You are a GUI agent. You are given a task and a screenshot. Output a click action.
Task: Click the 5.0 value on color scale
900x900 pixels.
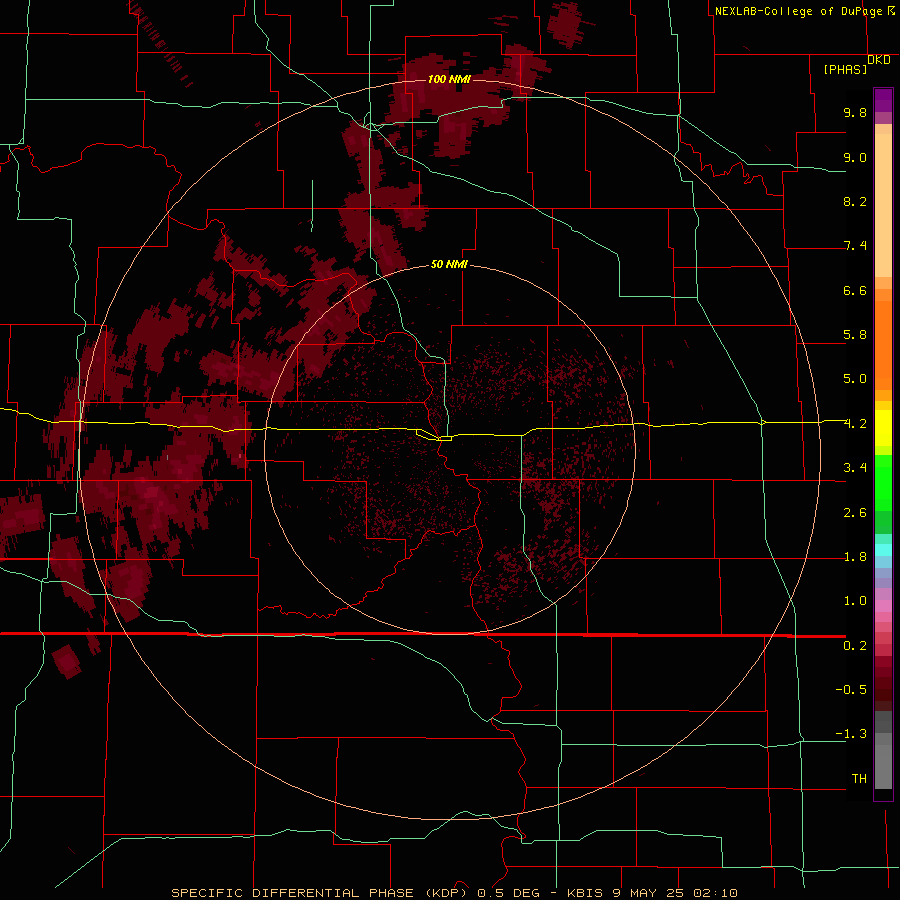pos(855,379)
